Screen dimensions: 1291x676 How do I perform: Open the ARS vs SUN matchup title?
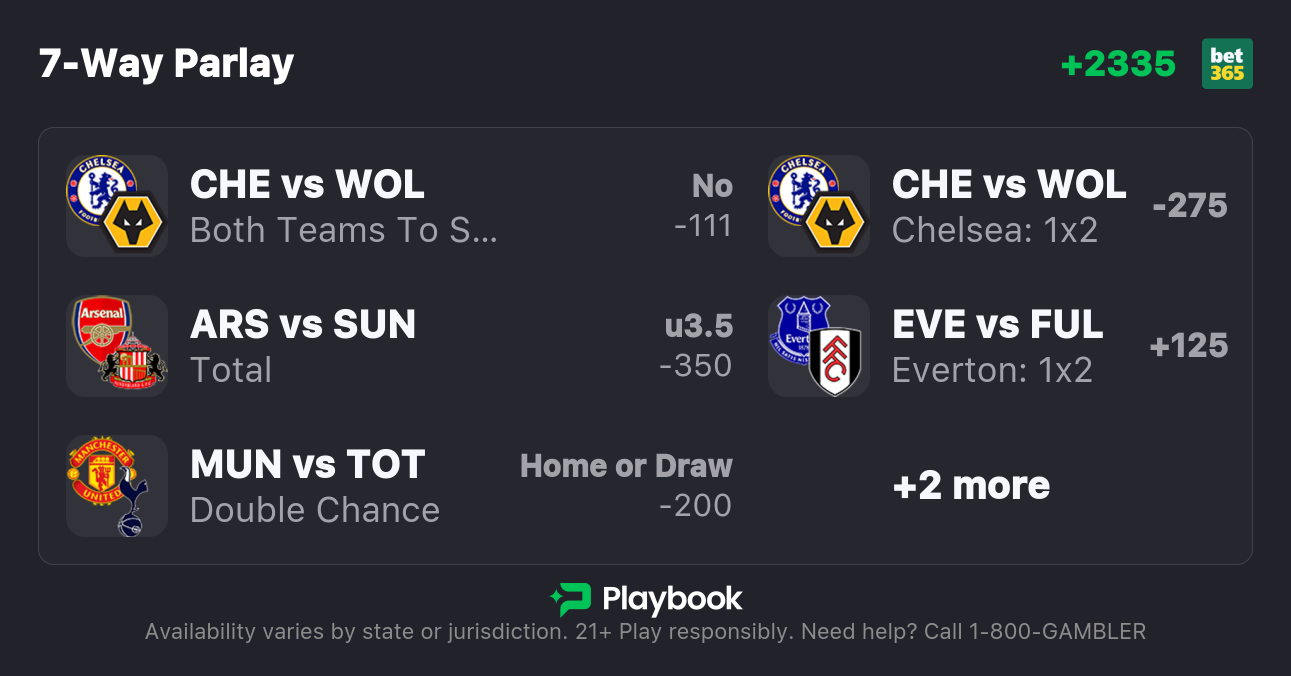[303, 325]
